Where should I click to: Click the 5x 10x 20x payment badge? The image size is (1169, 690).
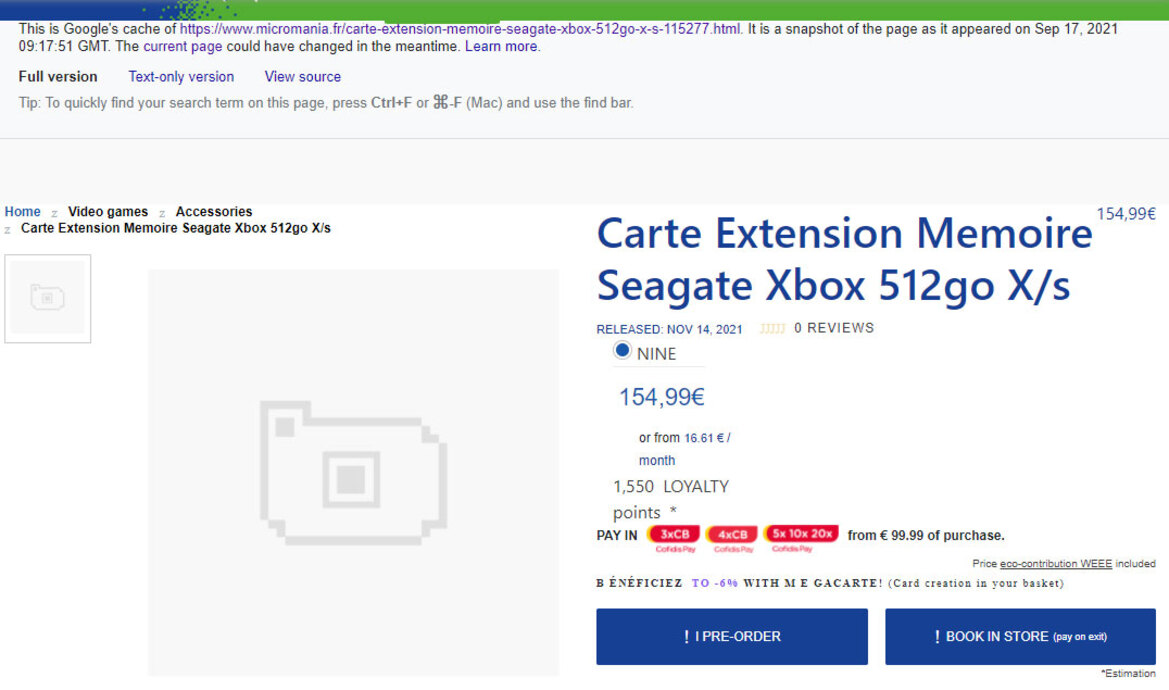pyautogui.click(x=801, y=534)
